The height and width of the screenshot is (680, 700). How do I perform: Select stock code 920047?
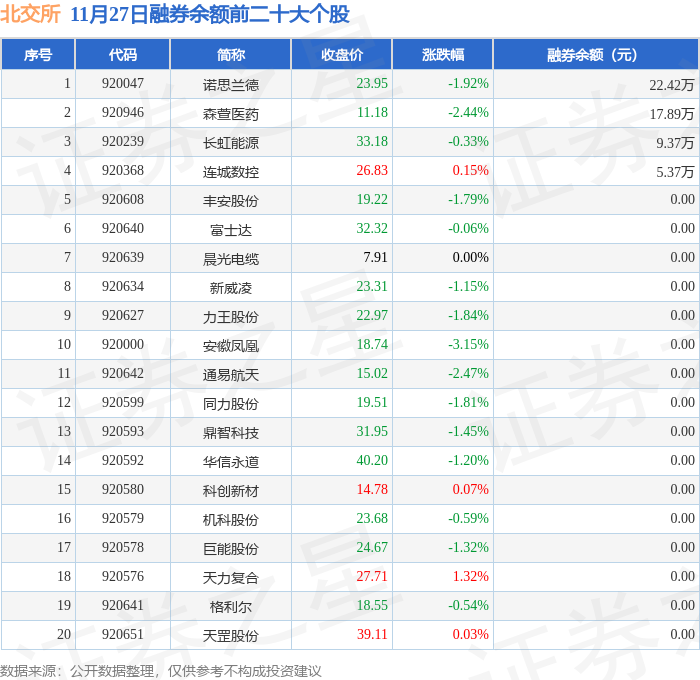[x=123, y=83]
